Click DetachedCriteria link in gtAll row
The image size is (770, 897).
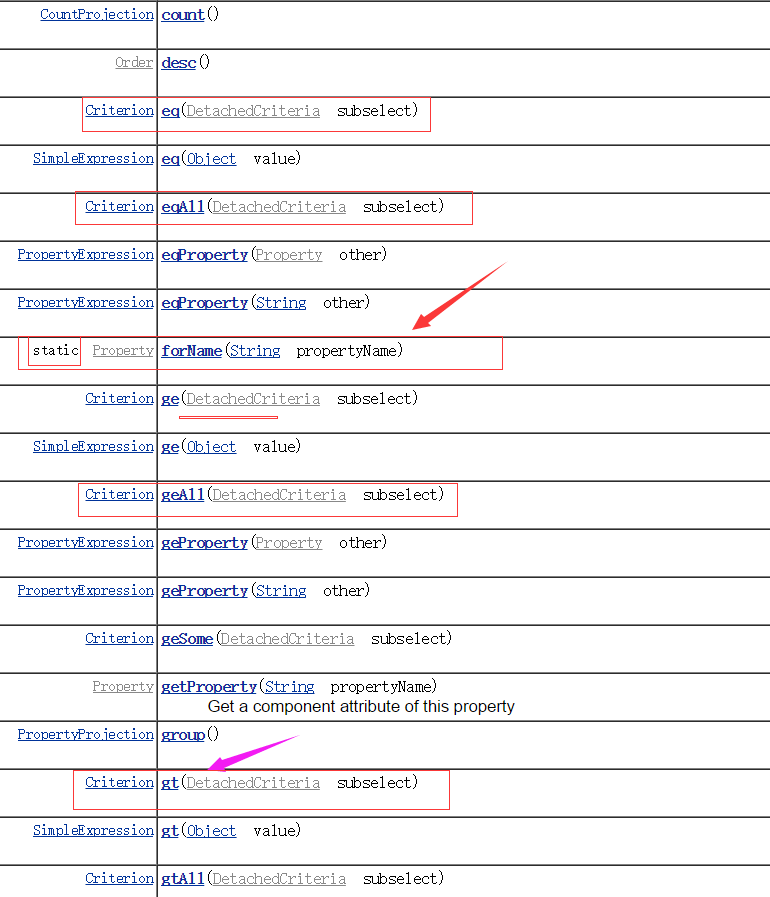click(x=279, y=879)
